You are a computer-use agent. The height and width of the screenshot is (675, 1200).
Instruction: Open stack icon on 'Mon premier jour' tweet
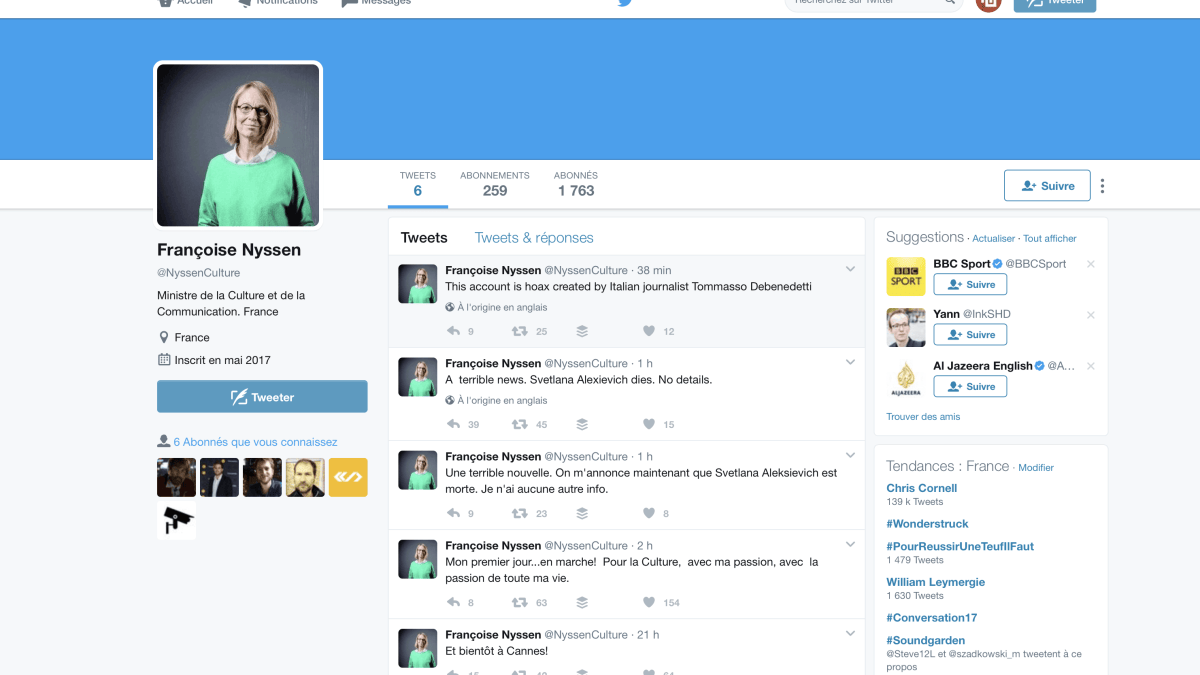582,602
